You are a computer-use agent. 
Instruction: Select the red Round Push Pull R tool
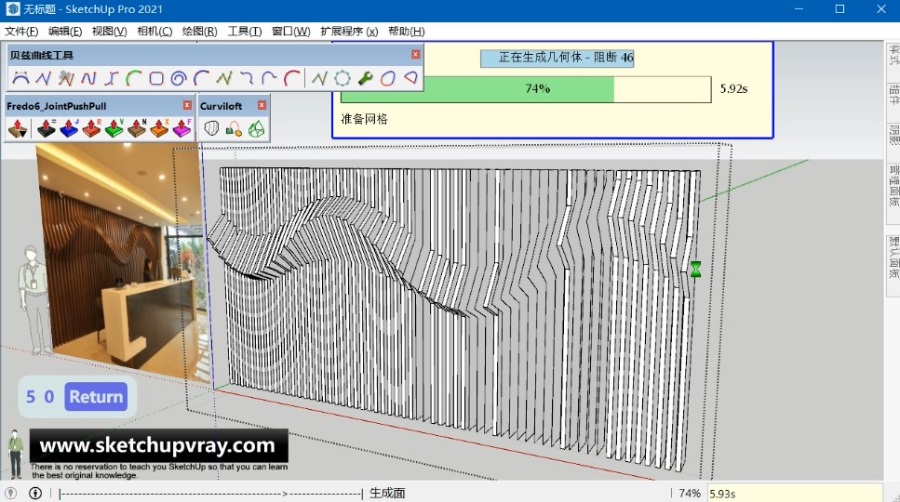(x=91, y=129)
